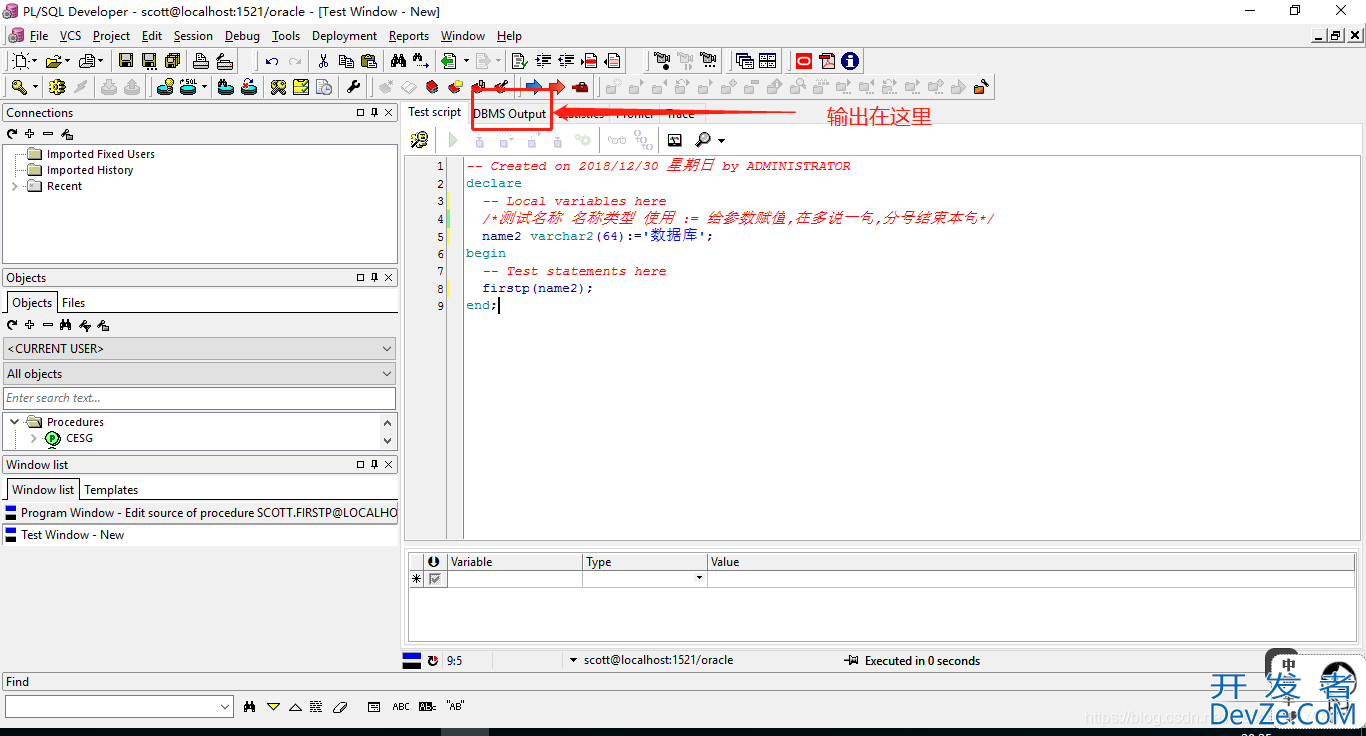Click the Value column header
Screen dimensions: 1366x736
[1032, 562]
